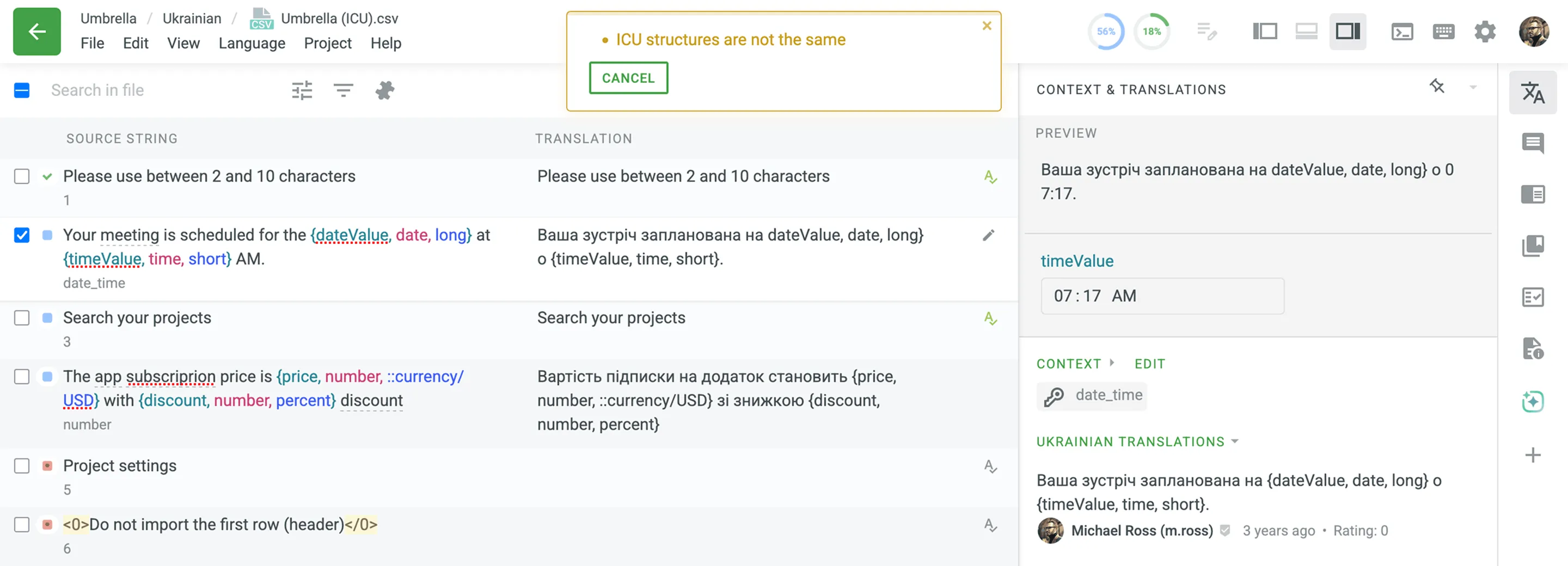Click the AI assistant sparkle icon

[x=1532, y=402]
